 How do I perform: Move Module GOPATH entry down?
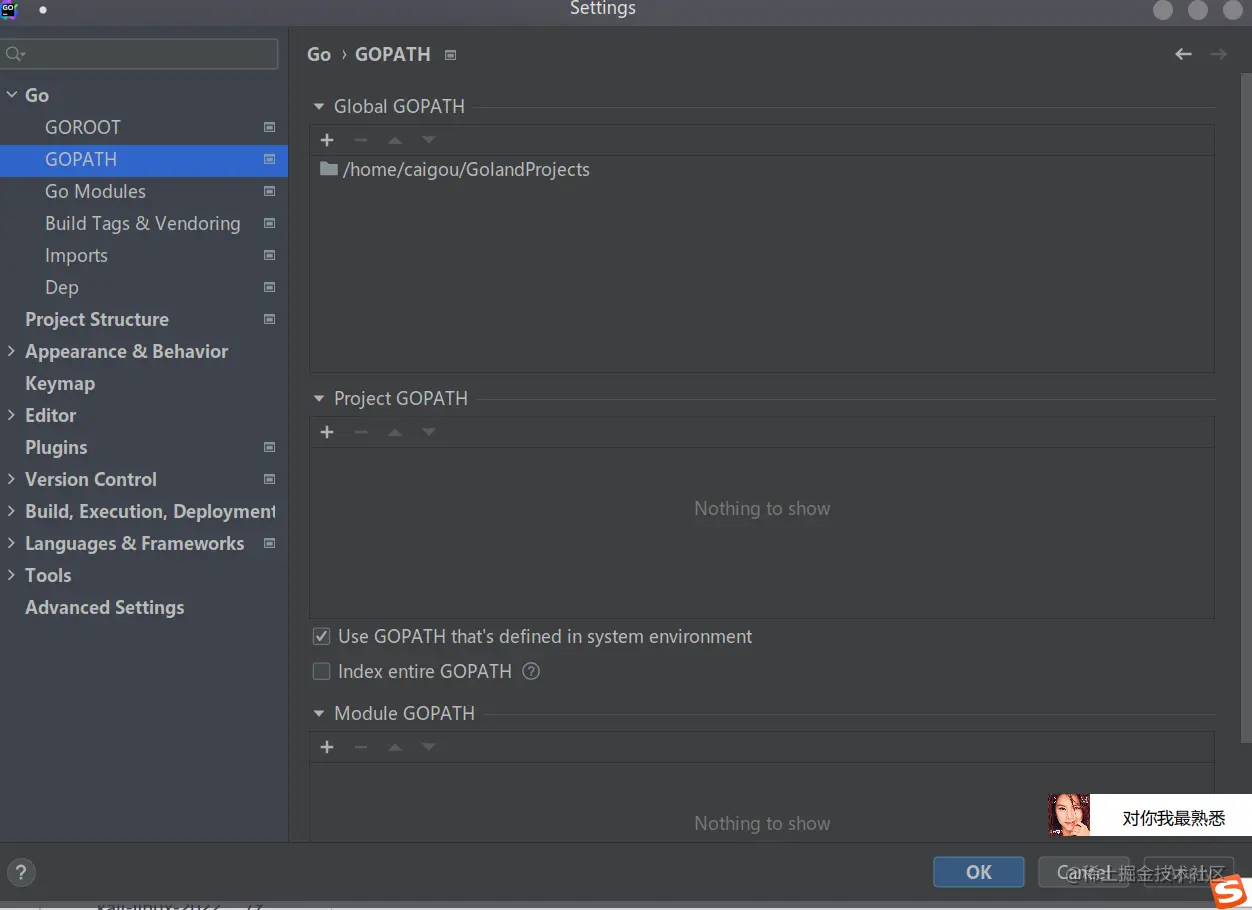pyautogui.click(x=429, y=747)
